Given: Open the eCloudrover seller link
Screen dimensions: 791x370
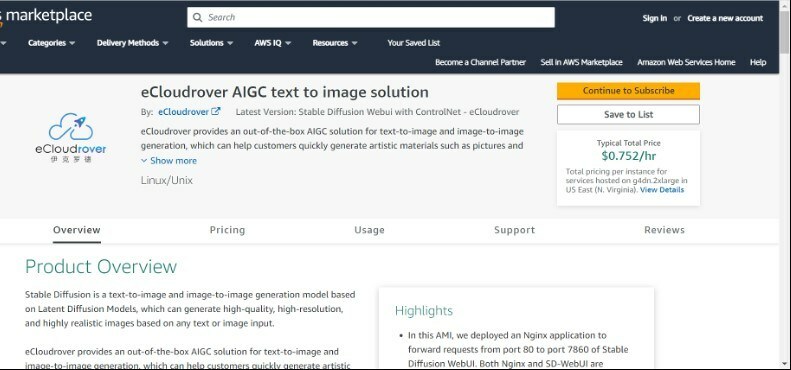Looking at the screenshot, I should [x=184, y=112].
